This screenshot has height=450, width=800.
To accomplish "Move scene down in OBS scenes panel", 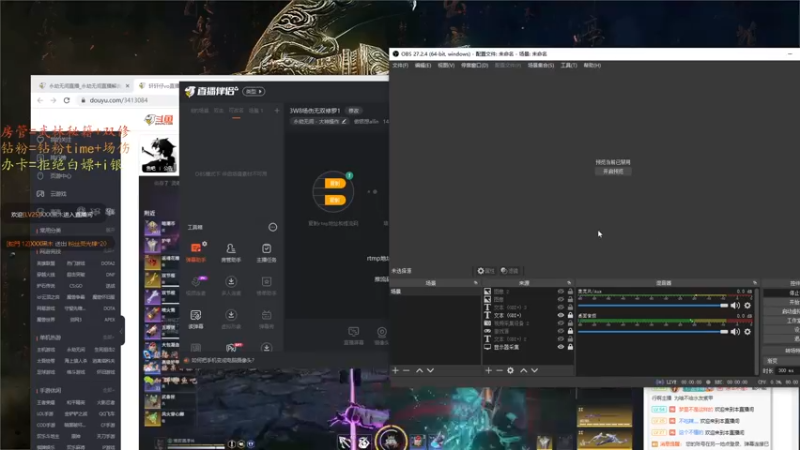I will coord(431,370).
